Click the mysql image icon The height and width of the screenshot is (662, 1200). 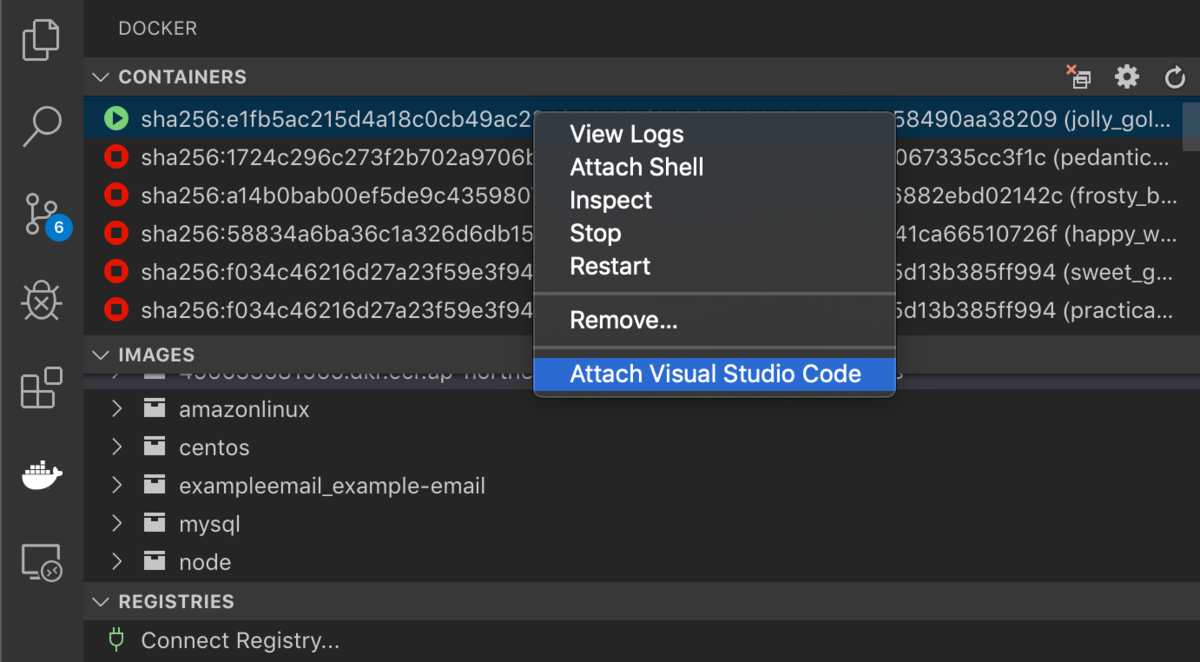(x=154, y=524)
